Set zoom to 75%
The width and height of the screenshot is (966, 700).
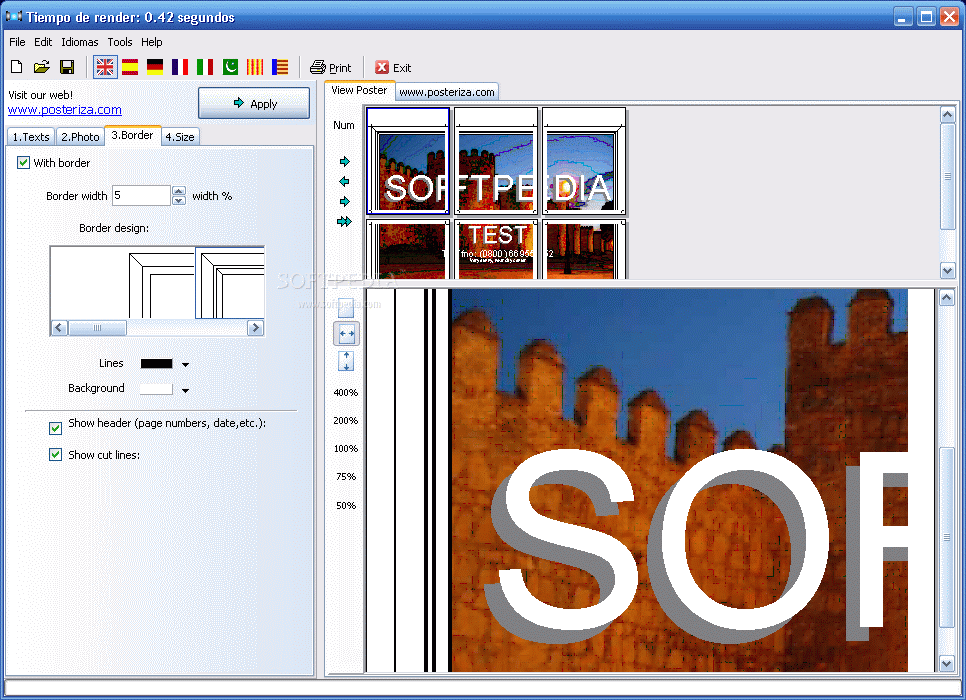346,476
